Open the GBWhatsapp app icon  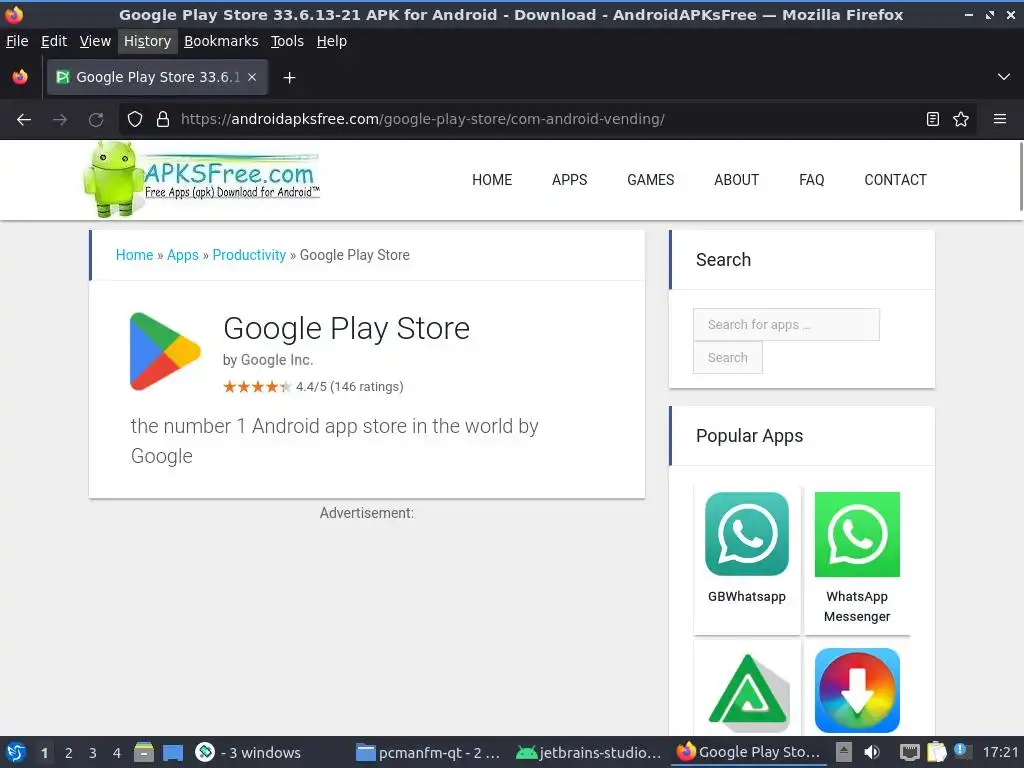[x=747, y=534]
